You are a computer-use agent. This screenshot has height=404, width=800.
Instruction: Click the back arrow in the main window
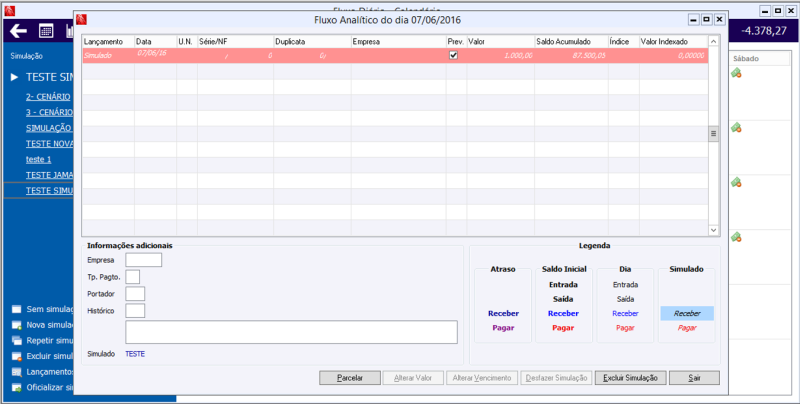18,31
